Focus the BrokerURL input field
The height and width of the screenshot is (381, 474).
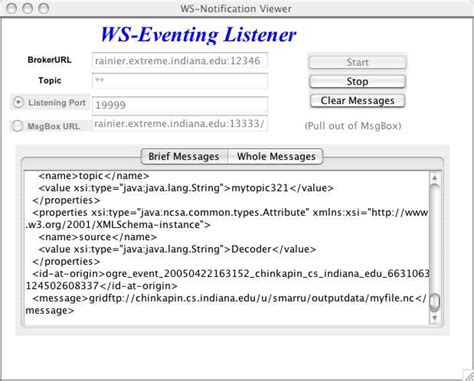[x=180, y=61]
